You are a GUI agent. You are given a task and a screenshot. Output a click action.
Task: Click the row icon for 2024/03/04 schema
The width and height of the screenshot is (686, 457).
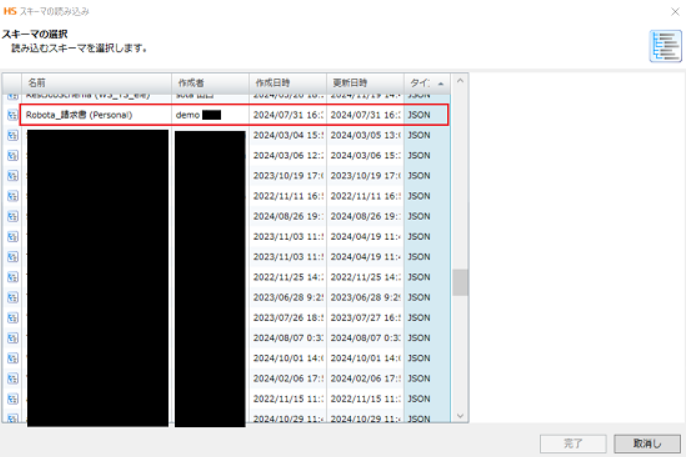(12, 136)
